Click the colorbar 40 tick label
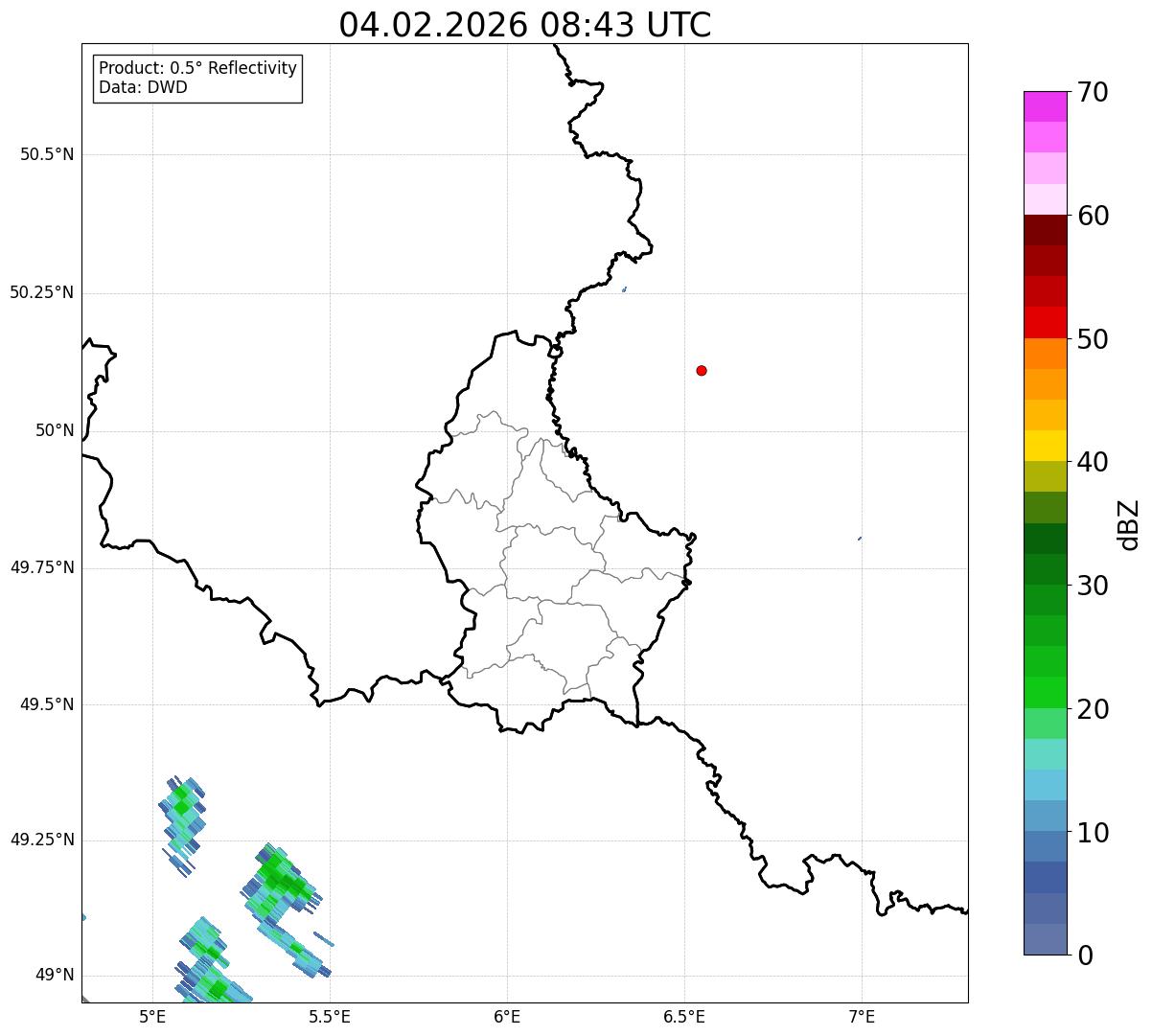 [x=1093, y=462]
